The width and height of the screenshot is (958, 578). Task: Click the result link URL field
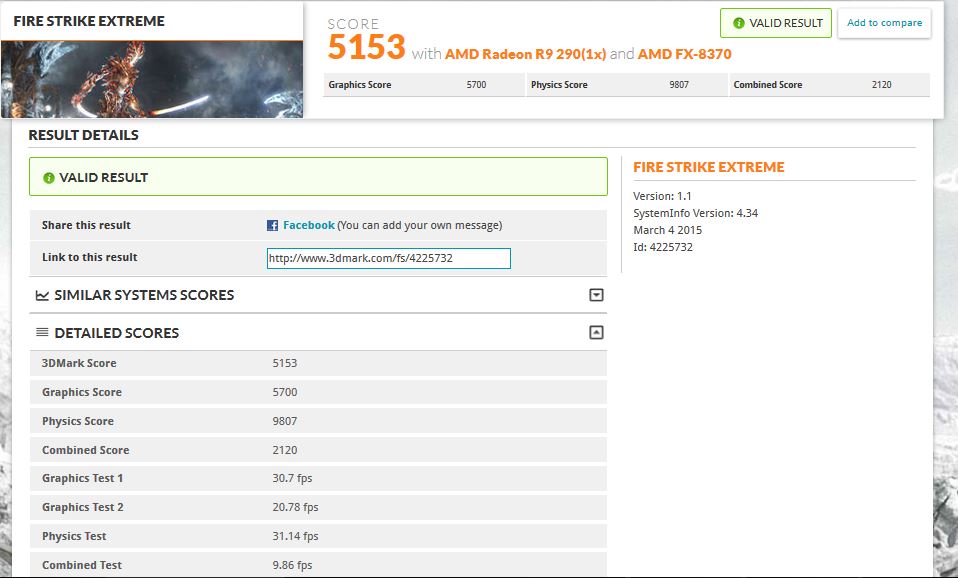[x=389, y=258]
